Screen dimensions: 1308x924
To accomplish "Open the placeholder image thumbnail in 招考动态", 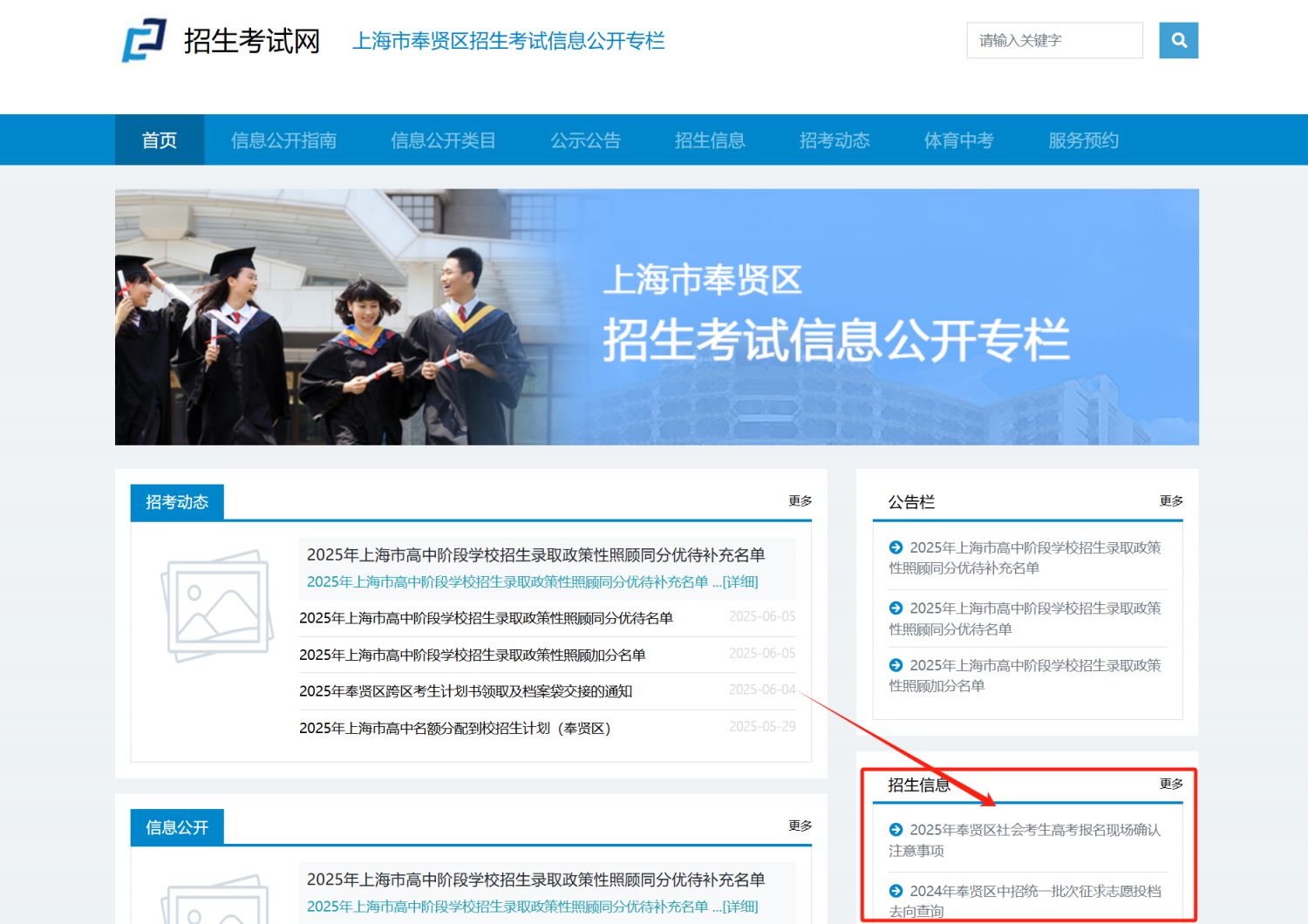I will click(216, 606).
